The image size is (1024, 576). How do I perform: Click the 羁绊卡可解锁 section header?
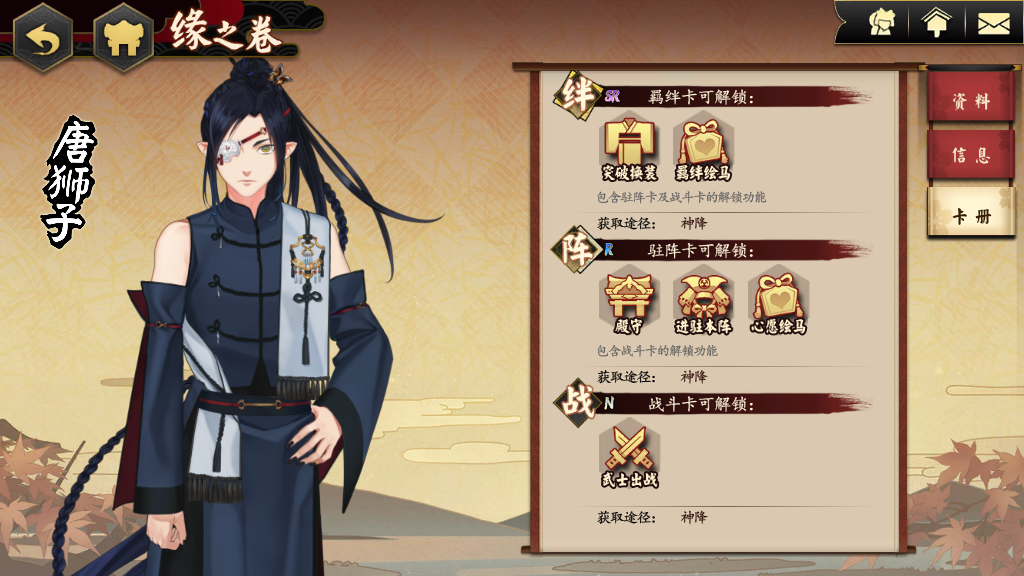[x=701, y=97]
